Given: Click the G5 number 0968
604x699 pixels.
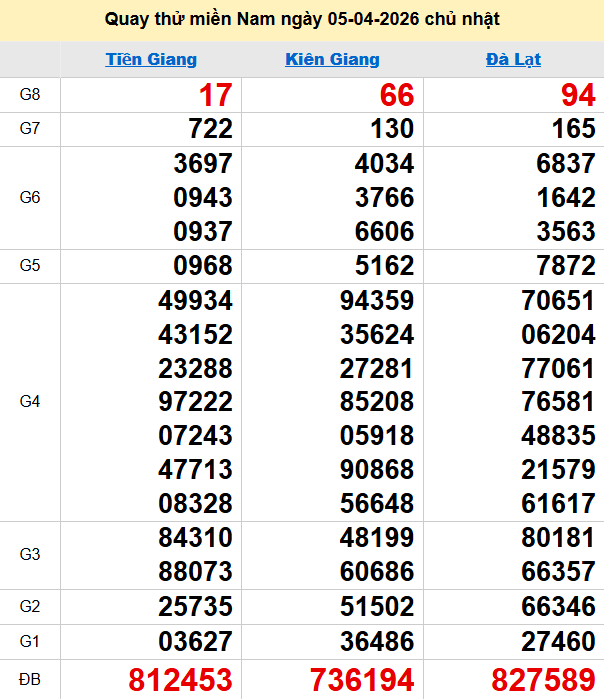Looking at the screenshot, I should 203,266.
